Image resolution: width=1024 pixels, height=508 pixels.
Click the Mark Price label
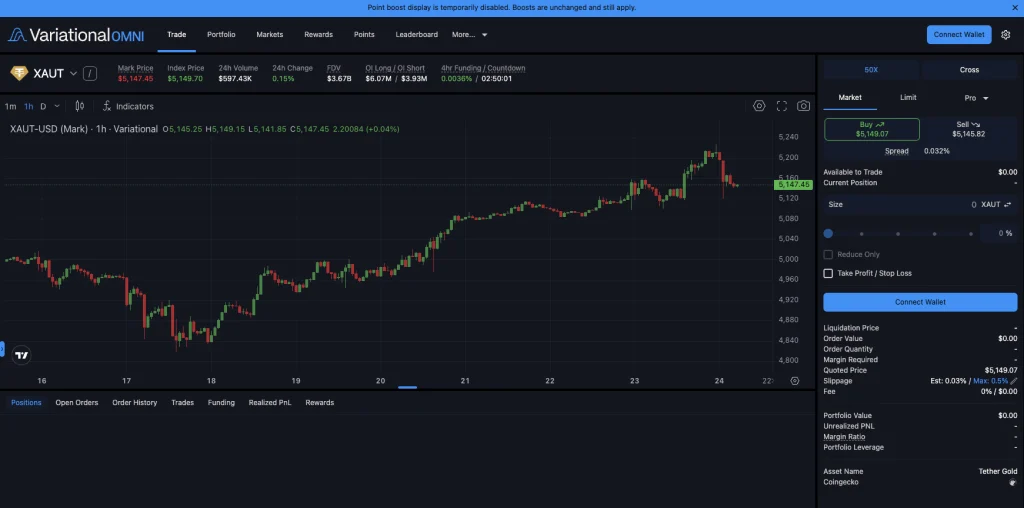click(x=135, y=68)
